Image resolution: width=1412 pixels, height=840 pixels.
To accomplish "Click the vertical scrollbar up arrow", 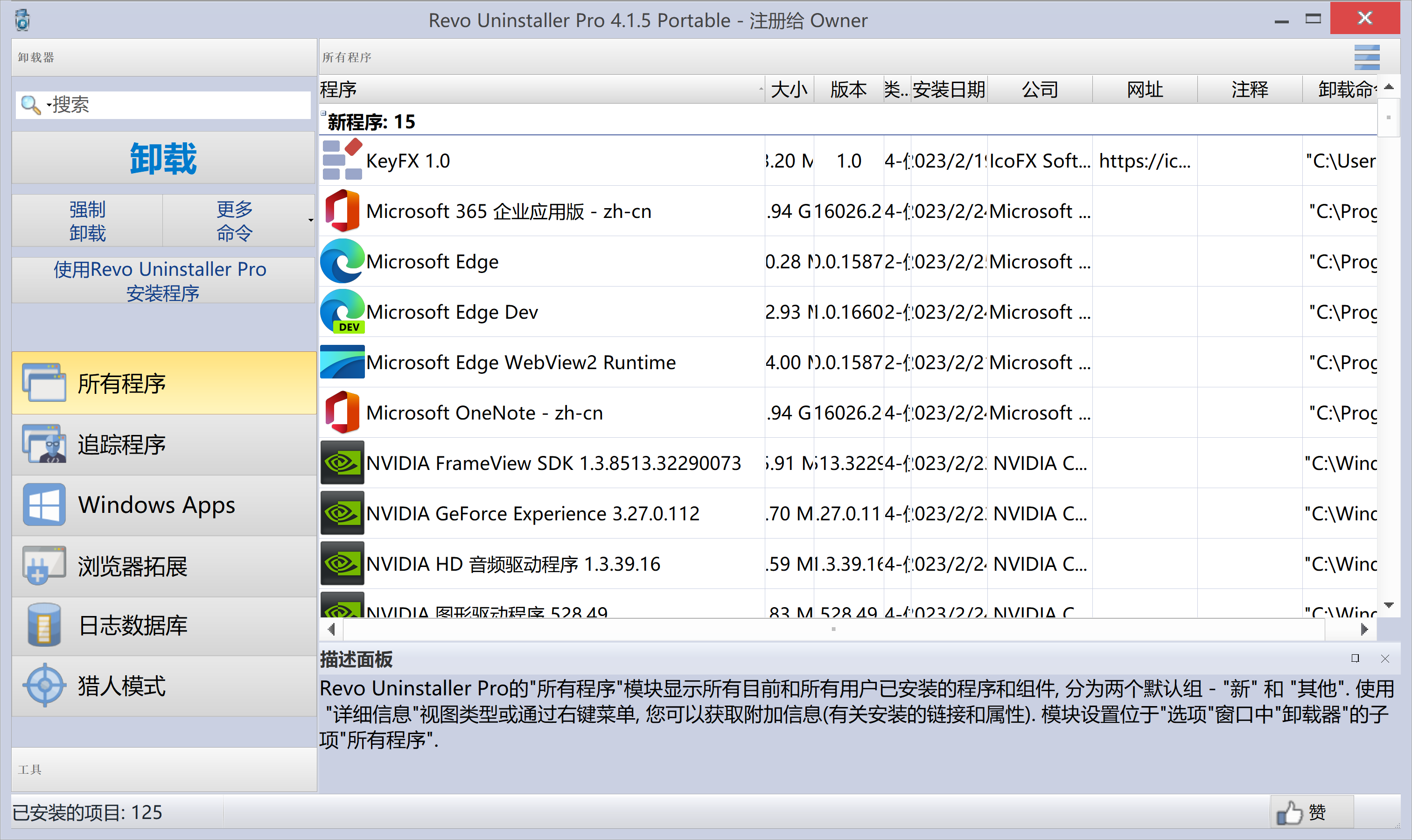I will pos(1389,87).
